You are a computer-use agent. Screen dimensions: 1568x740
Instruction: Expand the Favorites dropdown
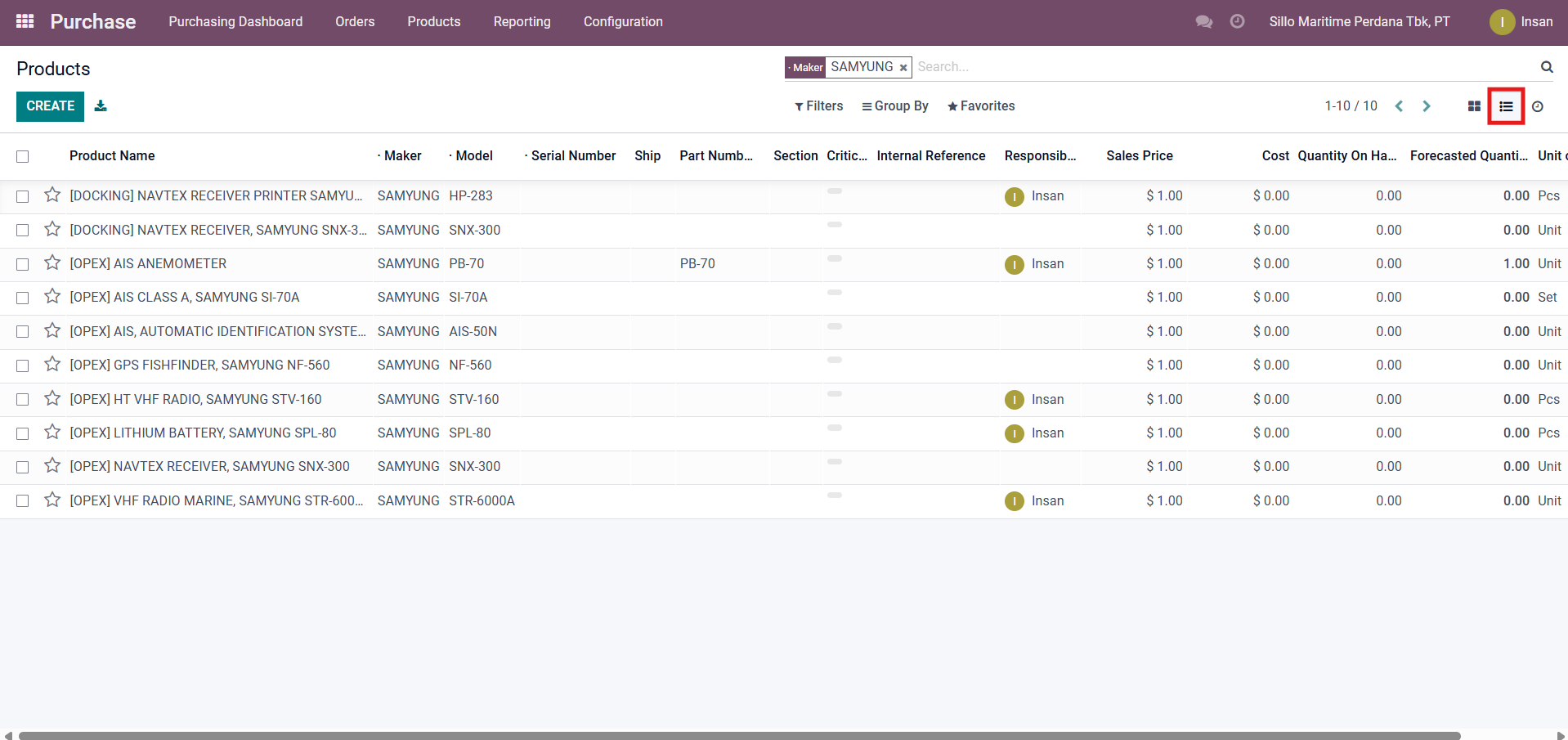pos(980,106)
